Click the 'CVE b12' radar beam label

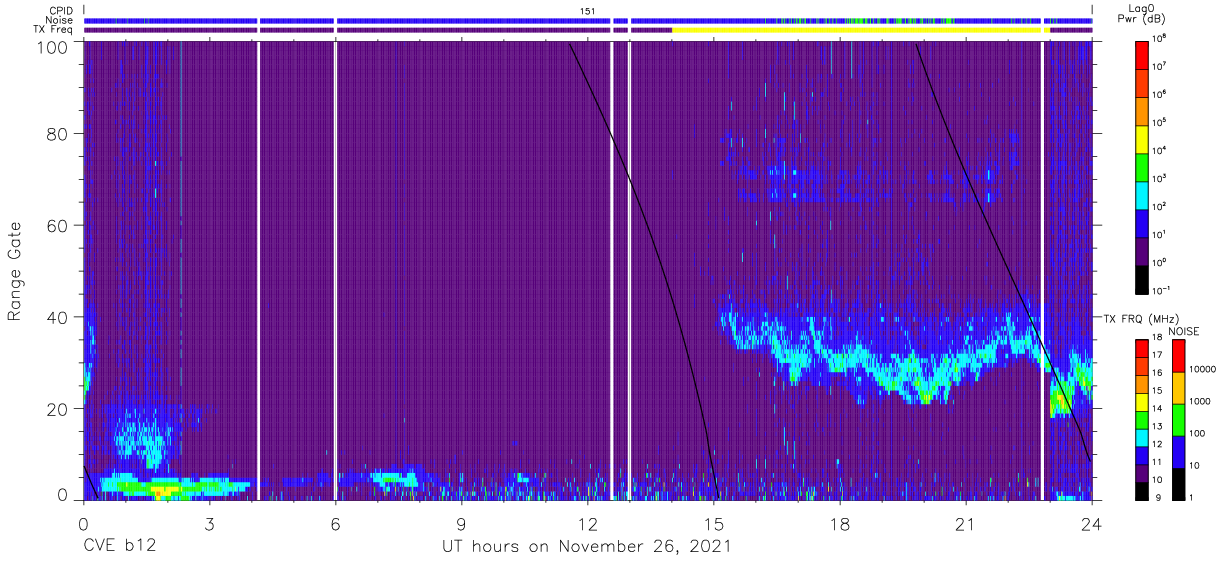click(118, 546)
